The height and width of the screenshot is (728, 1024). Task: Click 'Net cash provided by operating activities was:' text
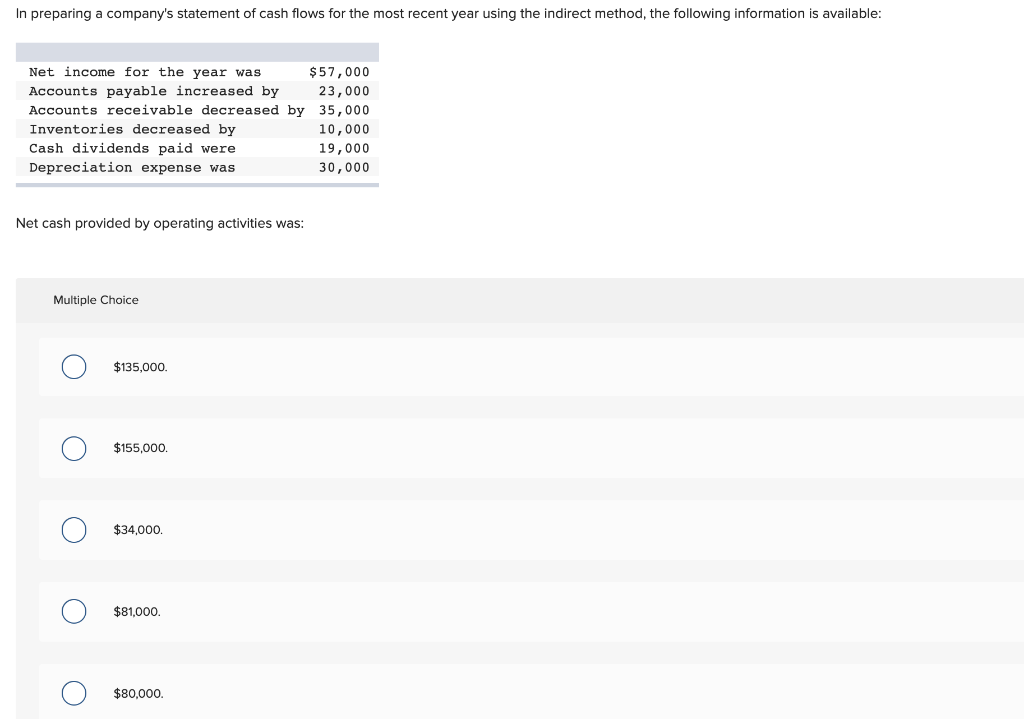tap(160, 224)
